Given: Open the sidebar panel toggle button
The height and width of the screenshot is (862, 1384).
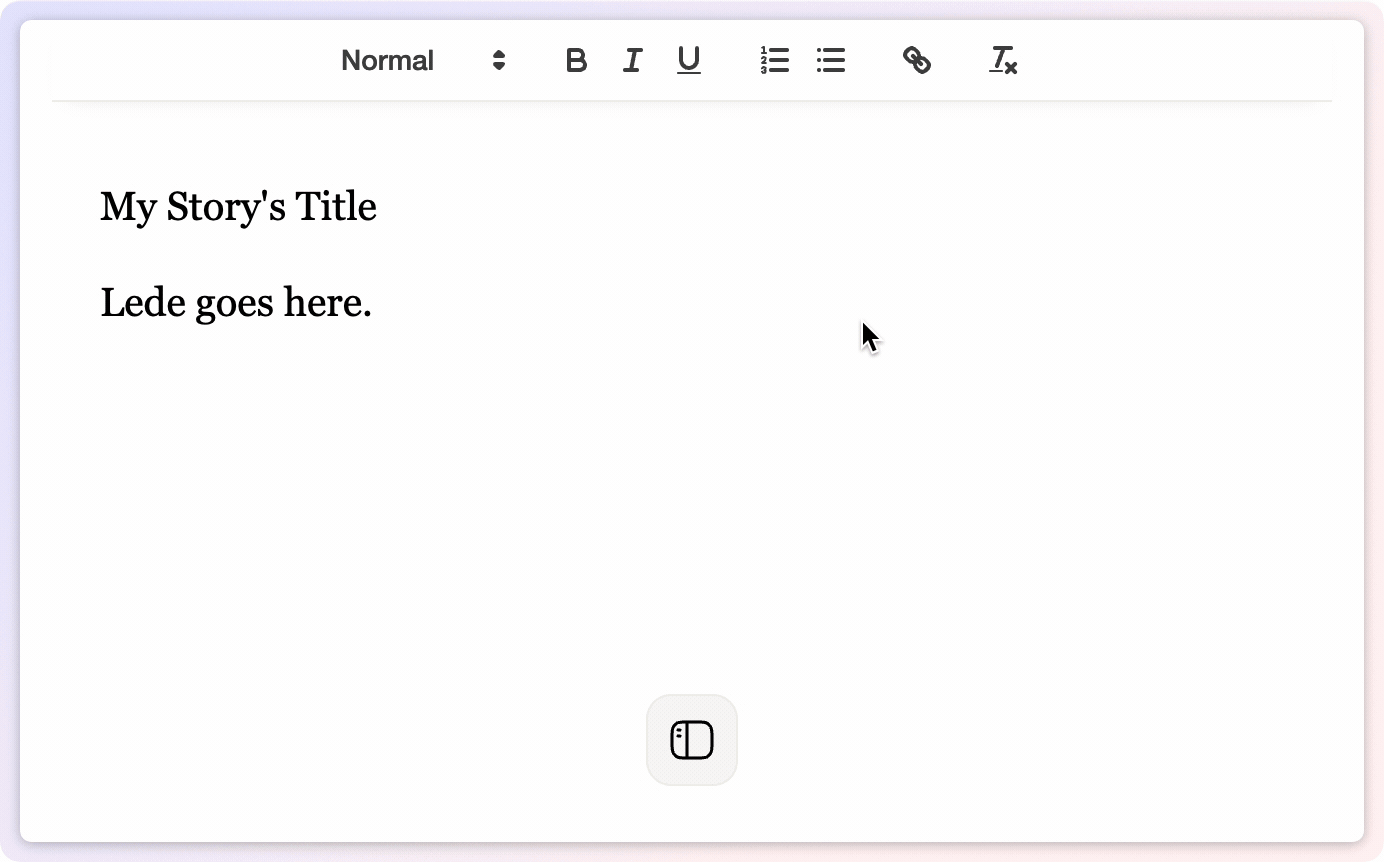Looking at the screenshot, I should (x=691, y=739).
